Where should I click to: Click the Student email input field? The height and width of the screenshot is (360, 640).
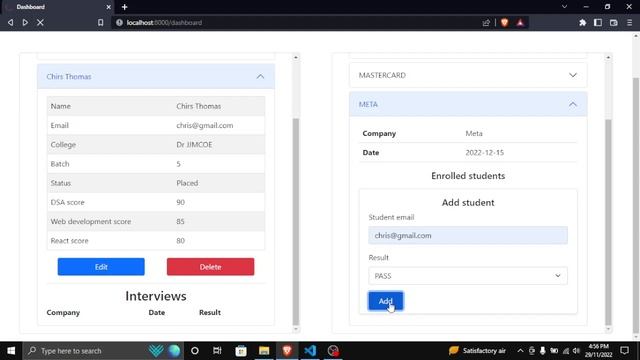468,236
